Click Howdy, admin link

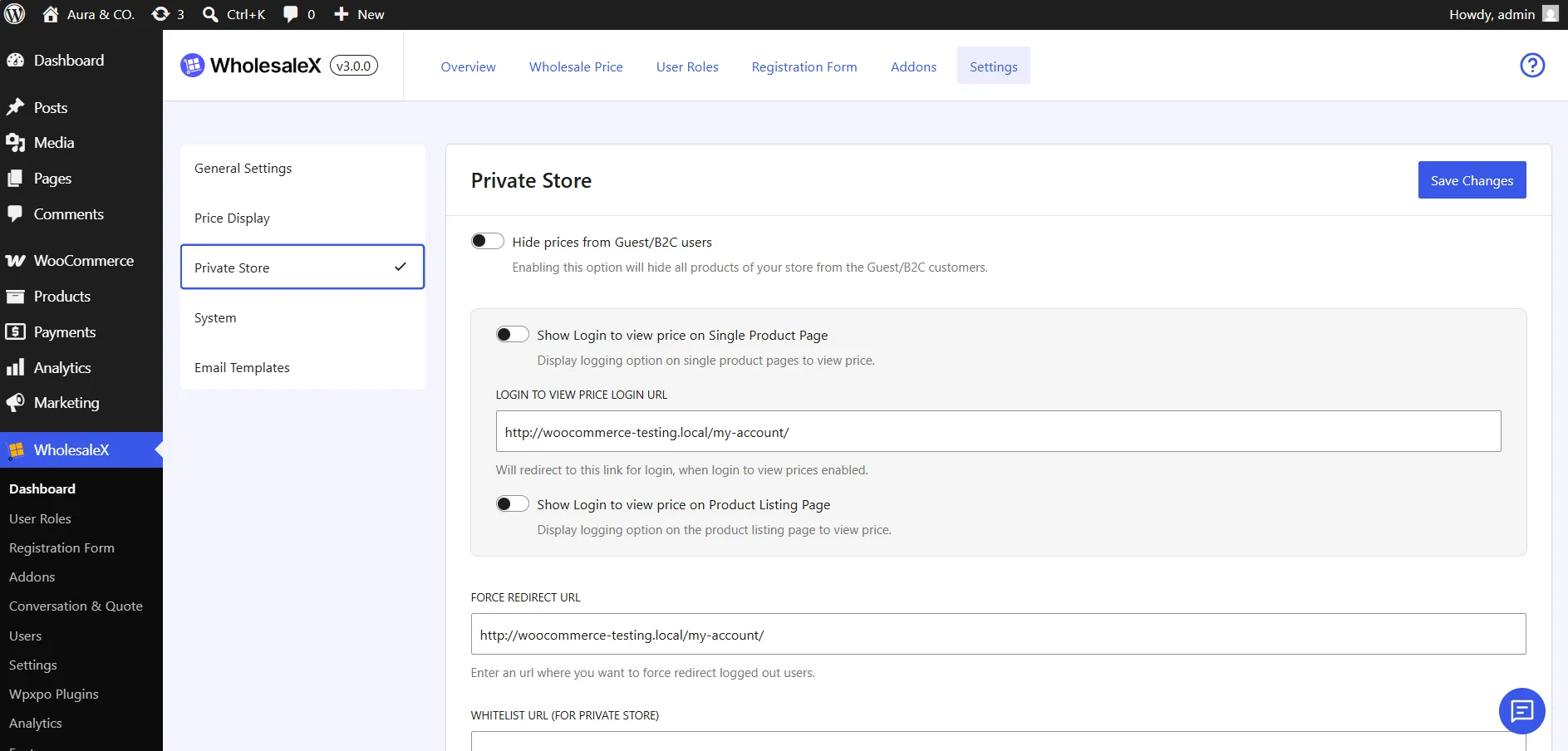pos(1492,14)
